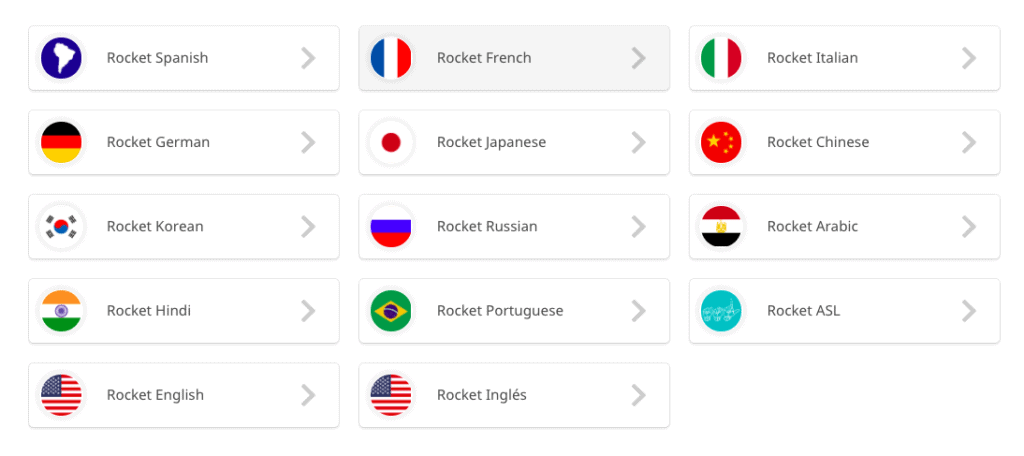This screenshot has width=1024, height=456.
Task: Click the South America globe icon
Action: point(61,58)
